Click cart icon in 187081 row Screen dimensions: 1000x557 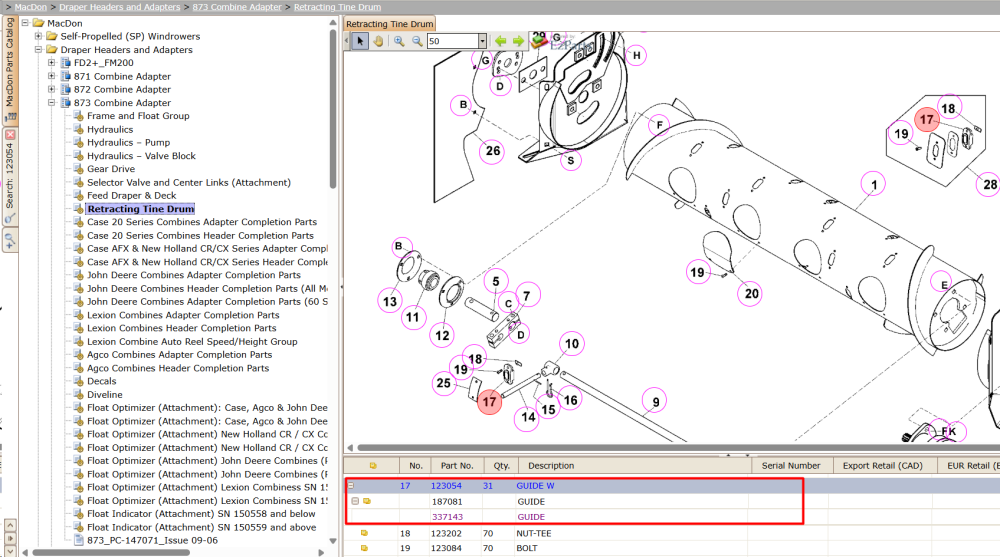[x=367, y=501]
